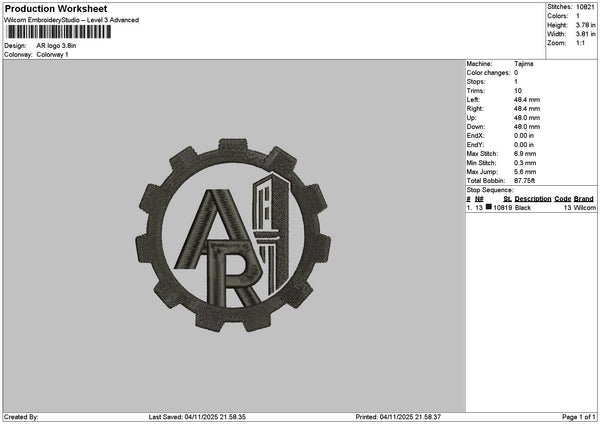The image size is (600, 424).
Task: Click the 'Page 1 of 1' footer text
Action: point(579,417)
